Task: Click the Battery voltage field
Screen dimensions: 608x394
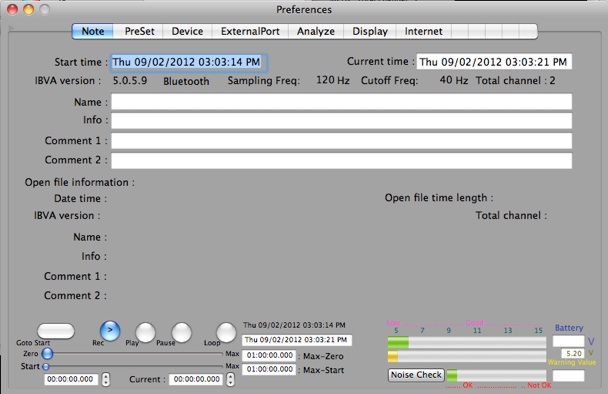Action: 568,342
